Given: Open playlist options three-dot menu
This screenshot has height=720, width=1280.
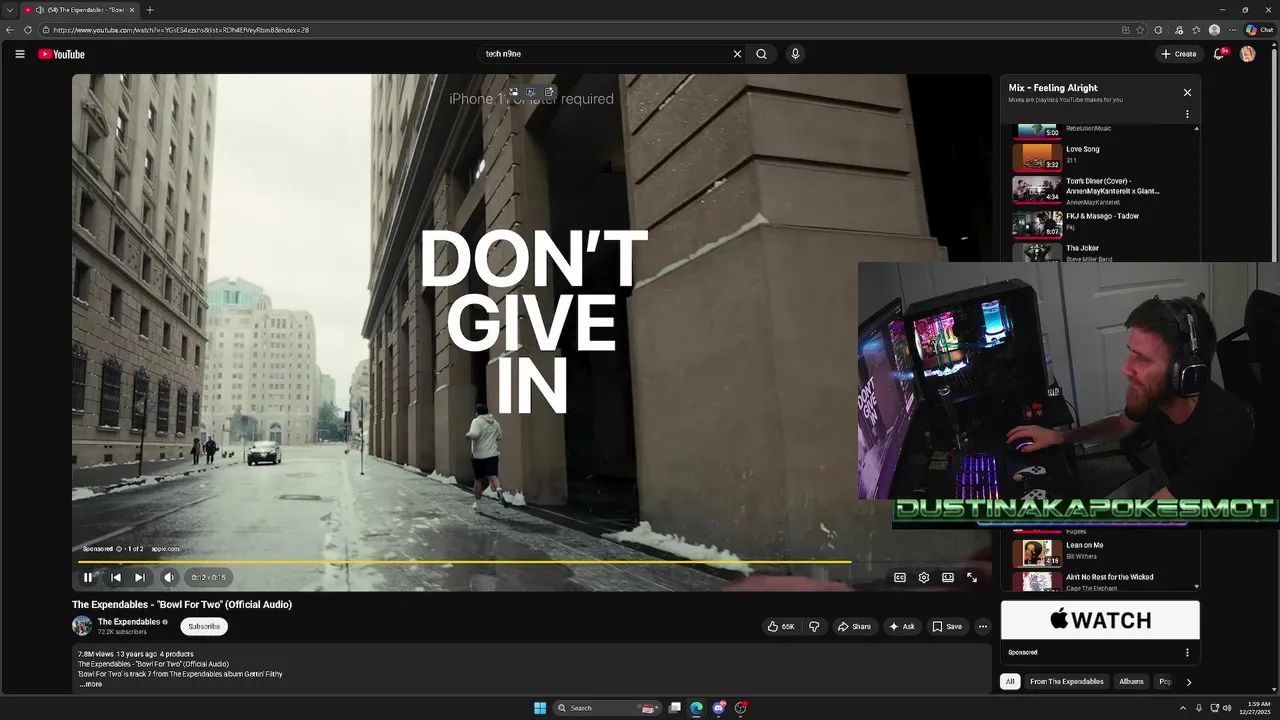Looking at the screenshot, I should pos(1187,114).
